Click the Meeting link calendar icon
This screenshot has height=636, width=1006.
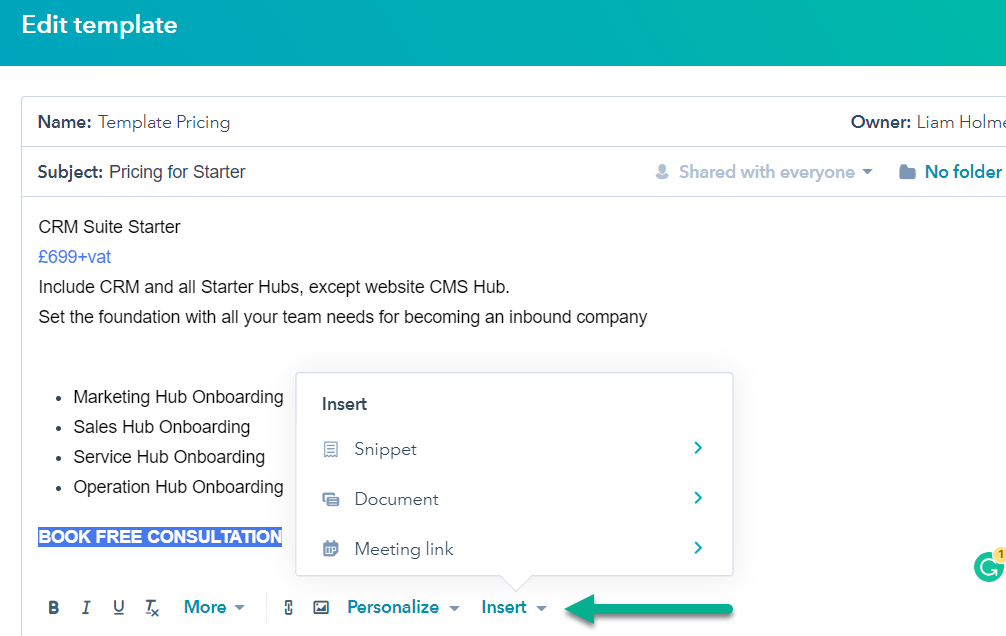click(x=331, y=548)
